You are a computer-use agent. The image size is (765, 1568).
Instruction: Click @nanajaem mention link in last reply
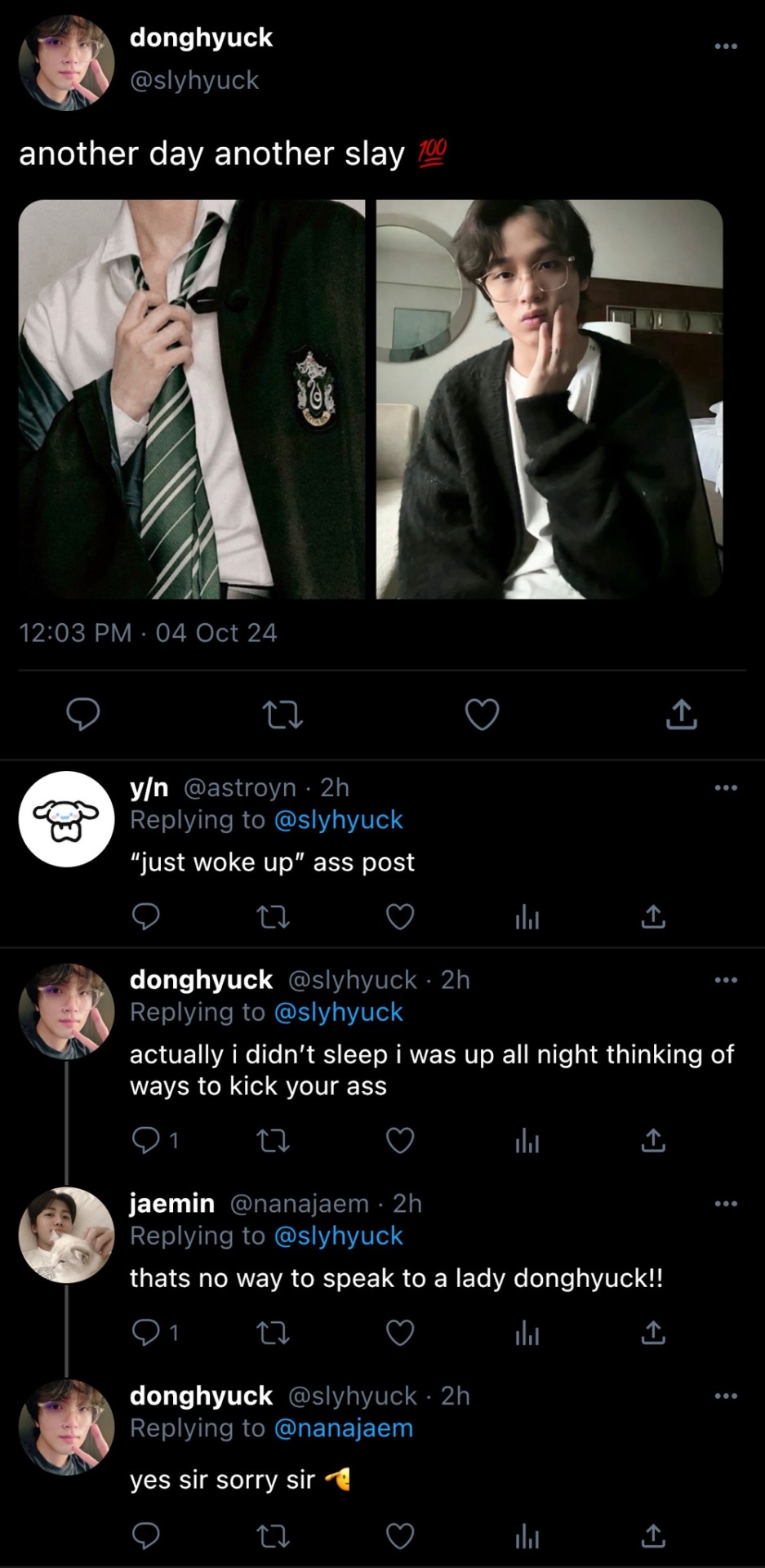coord(344,1428)
